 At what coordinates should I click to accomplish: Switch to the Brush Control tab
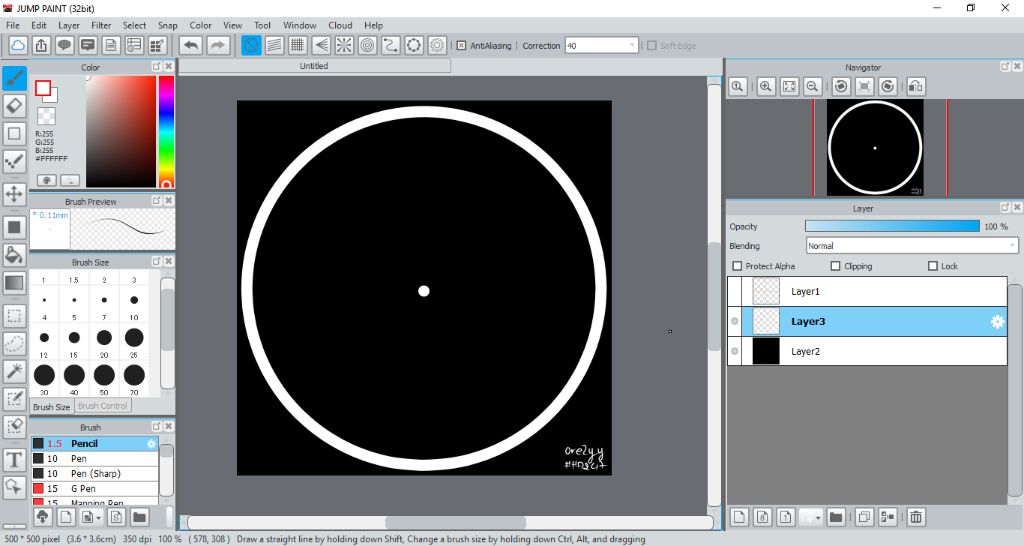pyautogui.click(x=103, y=406)
